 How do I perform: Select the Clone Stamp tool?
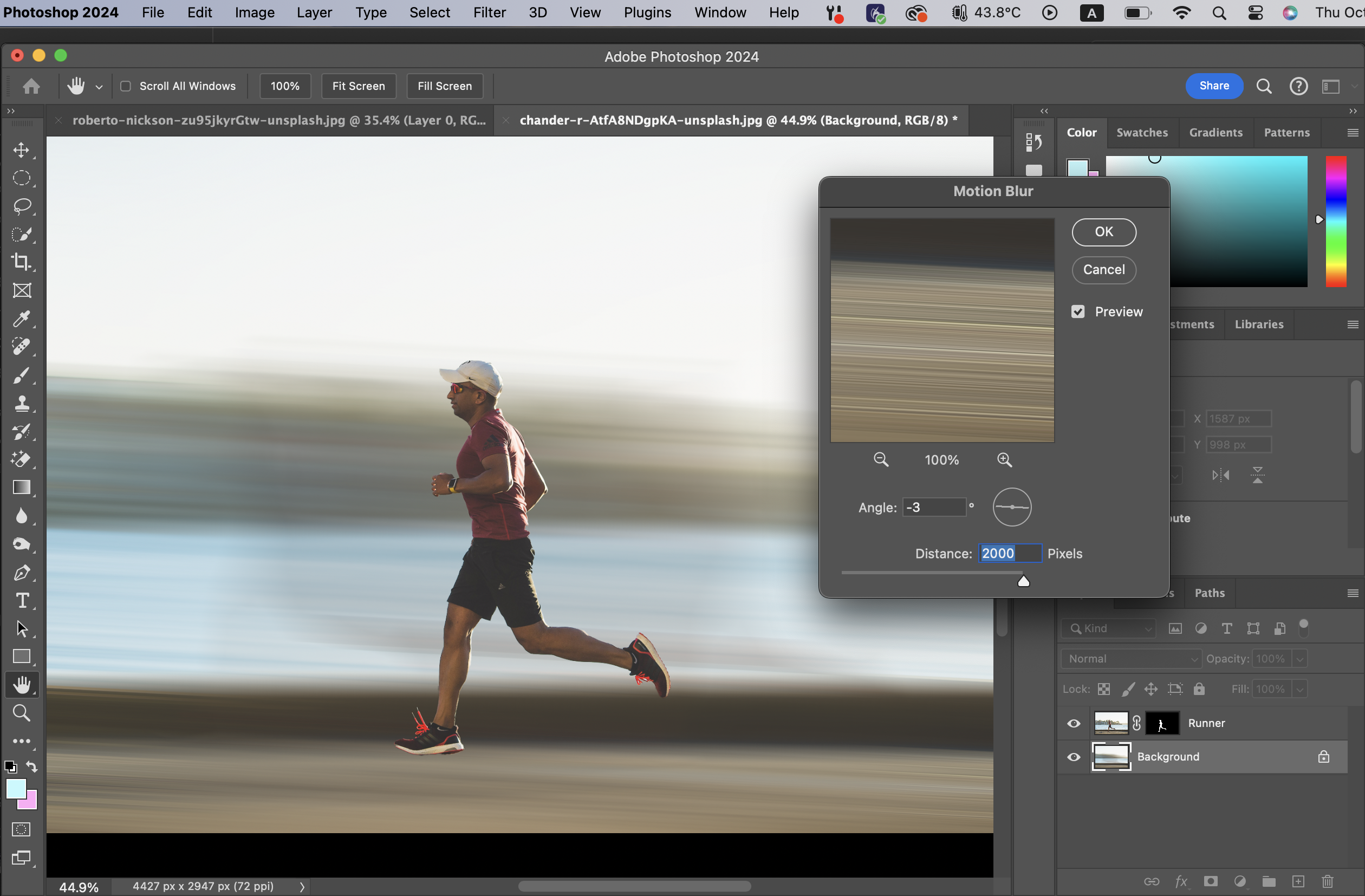[22, 403]
